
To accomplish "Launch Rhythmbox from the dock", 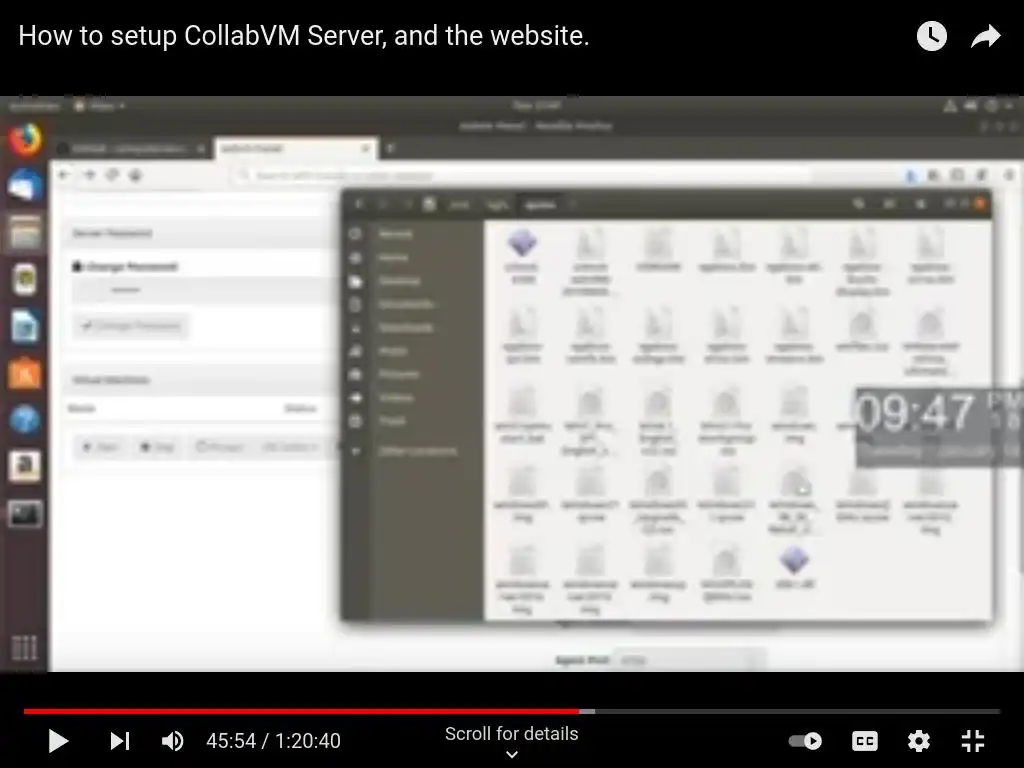I will point(25,280).
